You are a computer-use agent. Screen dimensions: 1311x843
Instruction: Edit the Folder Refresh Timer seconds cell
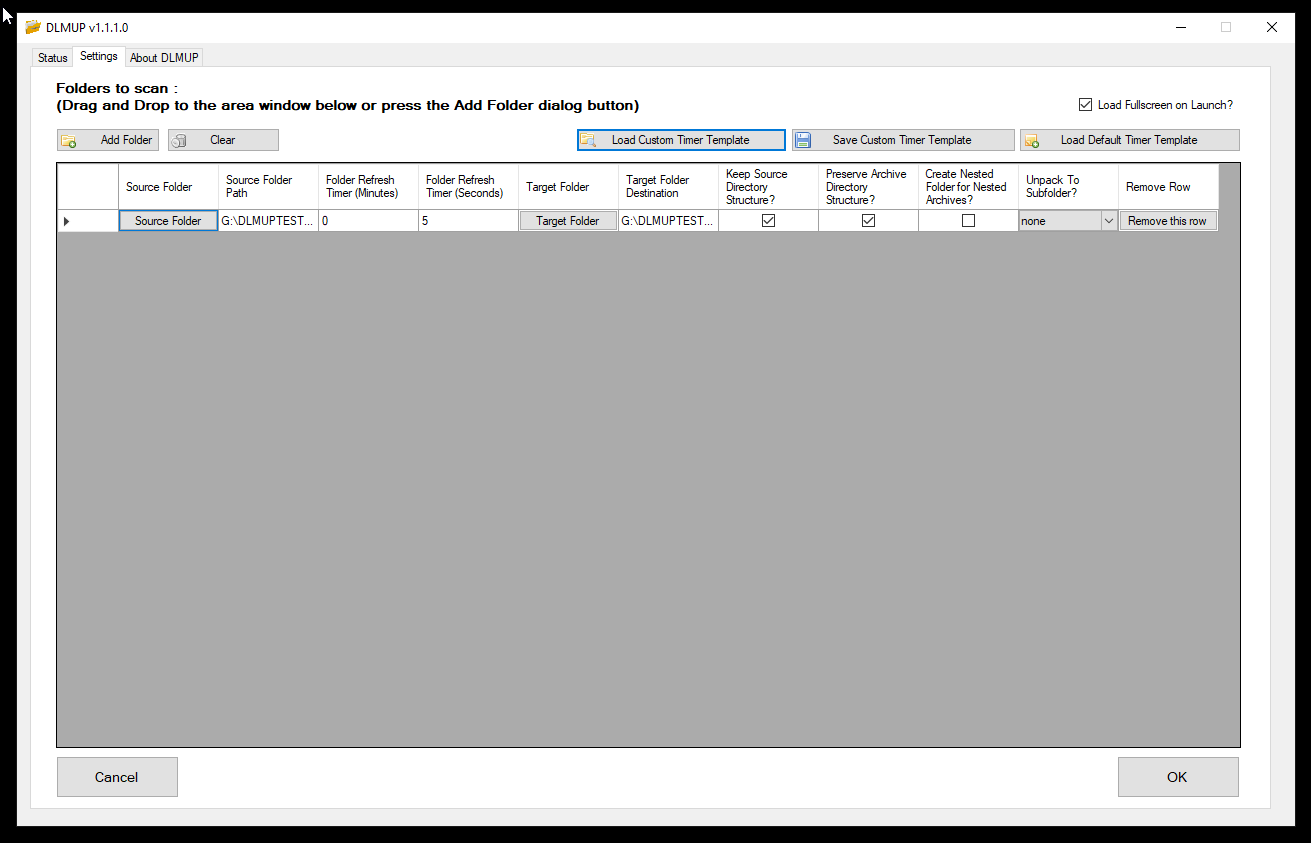click(x=468, y=221)
